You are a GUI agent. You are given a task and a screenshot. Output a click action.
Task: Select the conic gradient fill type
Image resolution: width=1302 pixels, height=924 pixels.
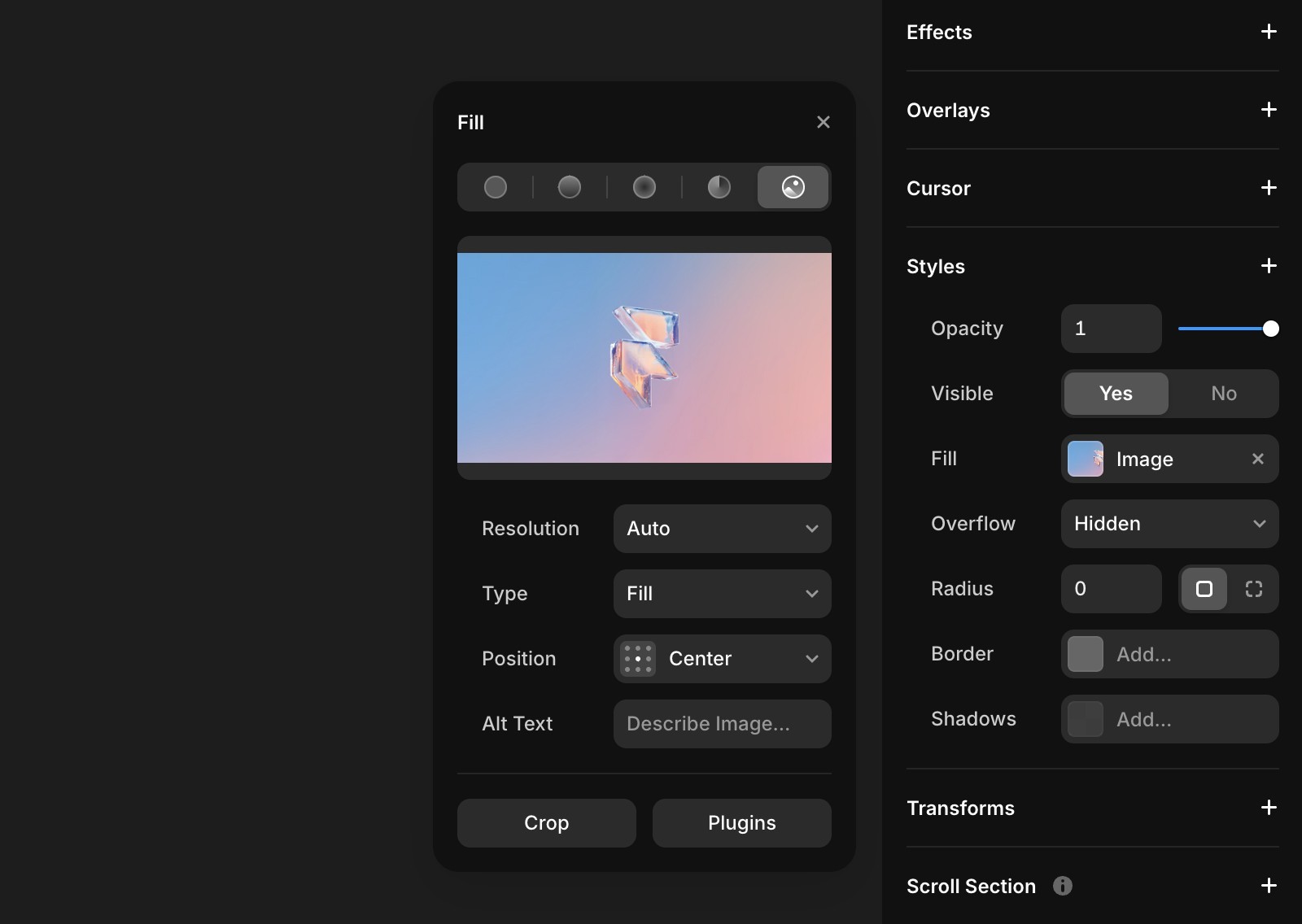click(x=719, y=187)
